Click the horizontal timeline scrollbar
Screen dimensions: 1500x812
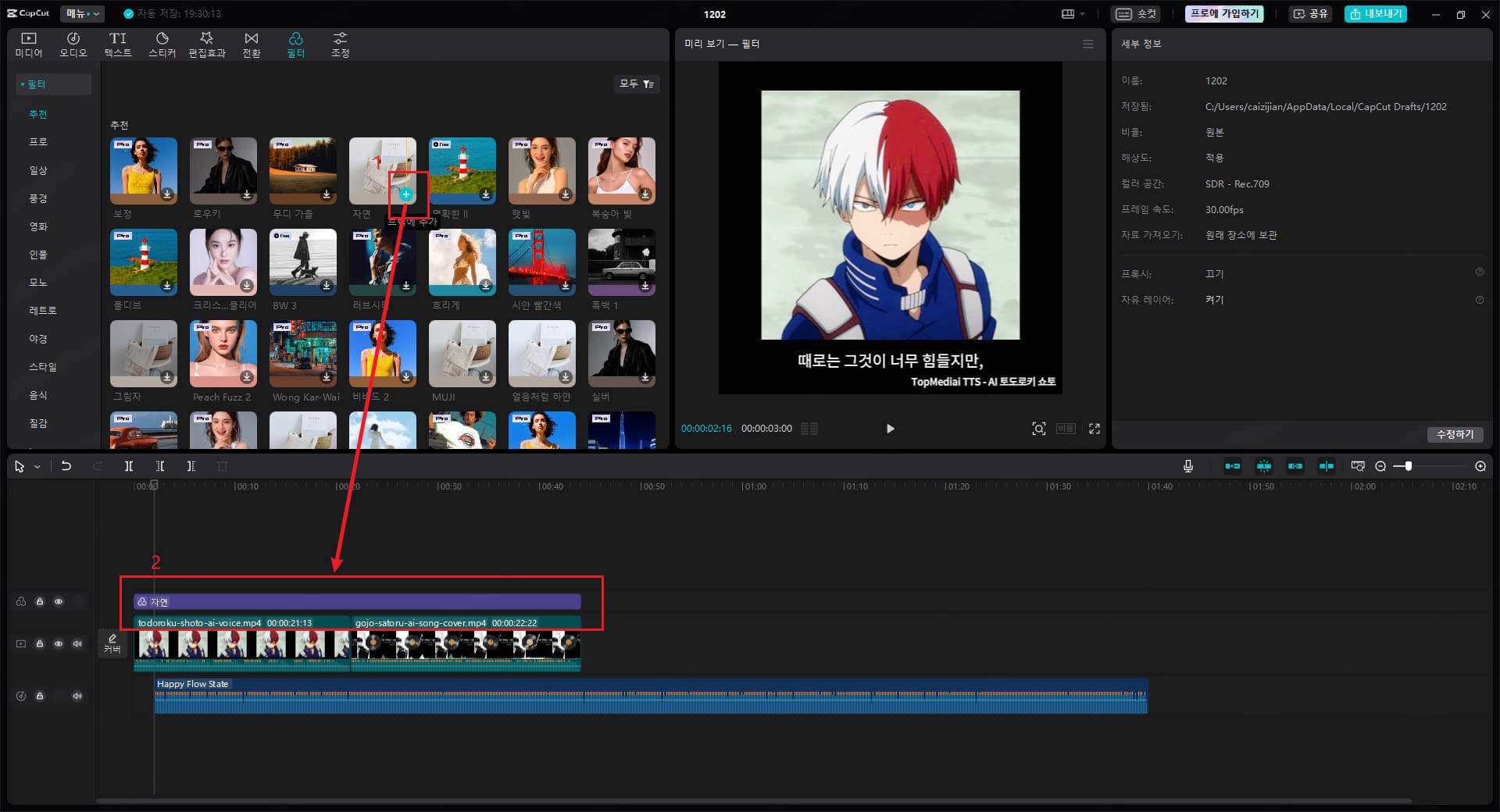754,800
